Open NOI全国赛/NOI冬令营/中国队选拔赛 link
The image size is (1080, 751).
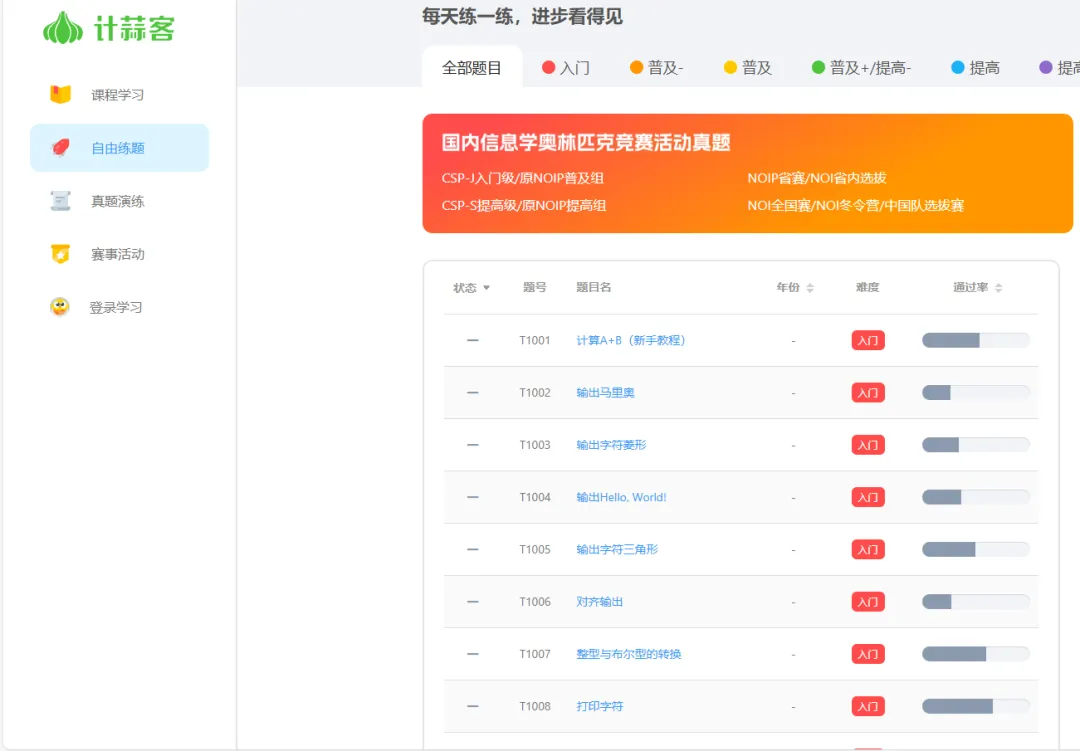pos(855,205)
